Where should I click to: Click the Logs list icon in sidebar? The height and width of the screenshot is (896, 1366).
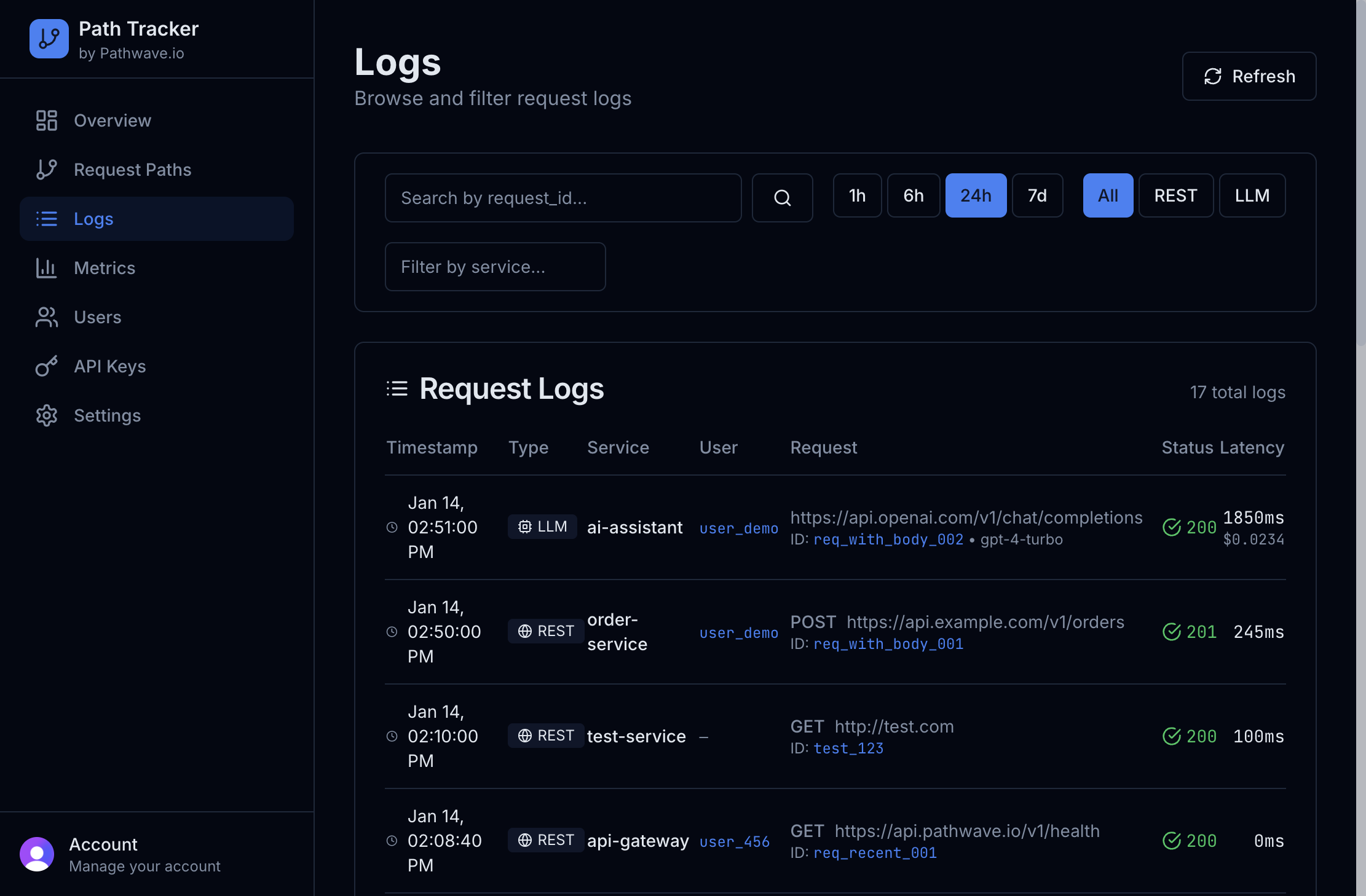(x=47, y=219)
